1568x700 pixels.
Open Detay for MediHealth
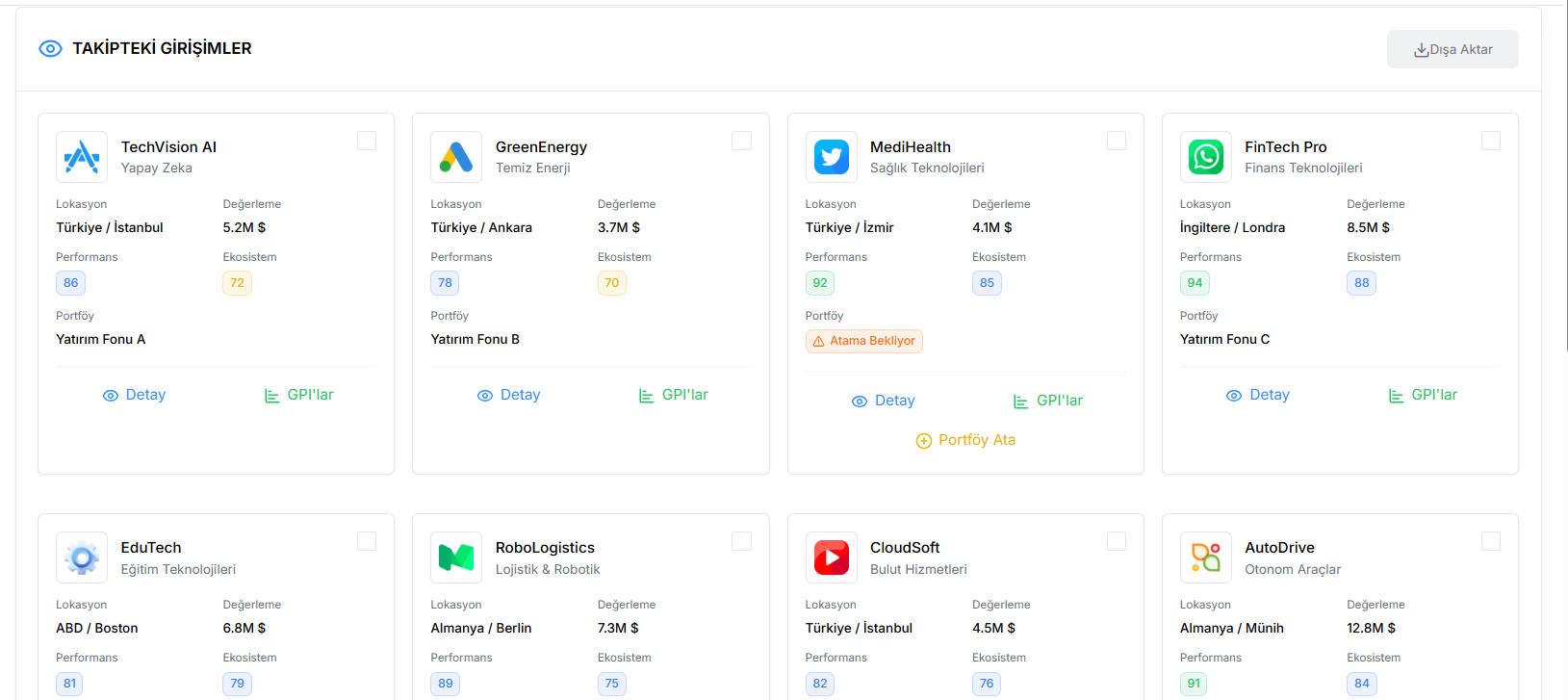884,401
